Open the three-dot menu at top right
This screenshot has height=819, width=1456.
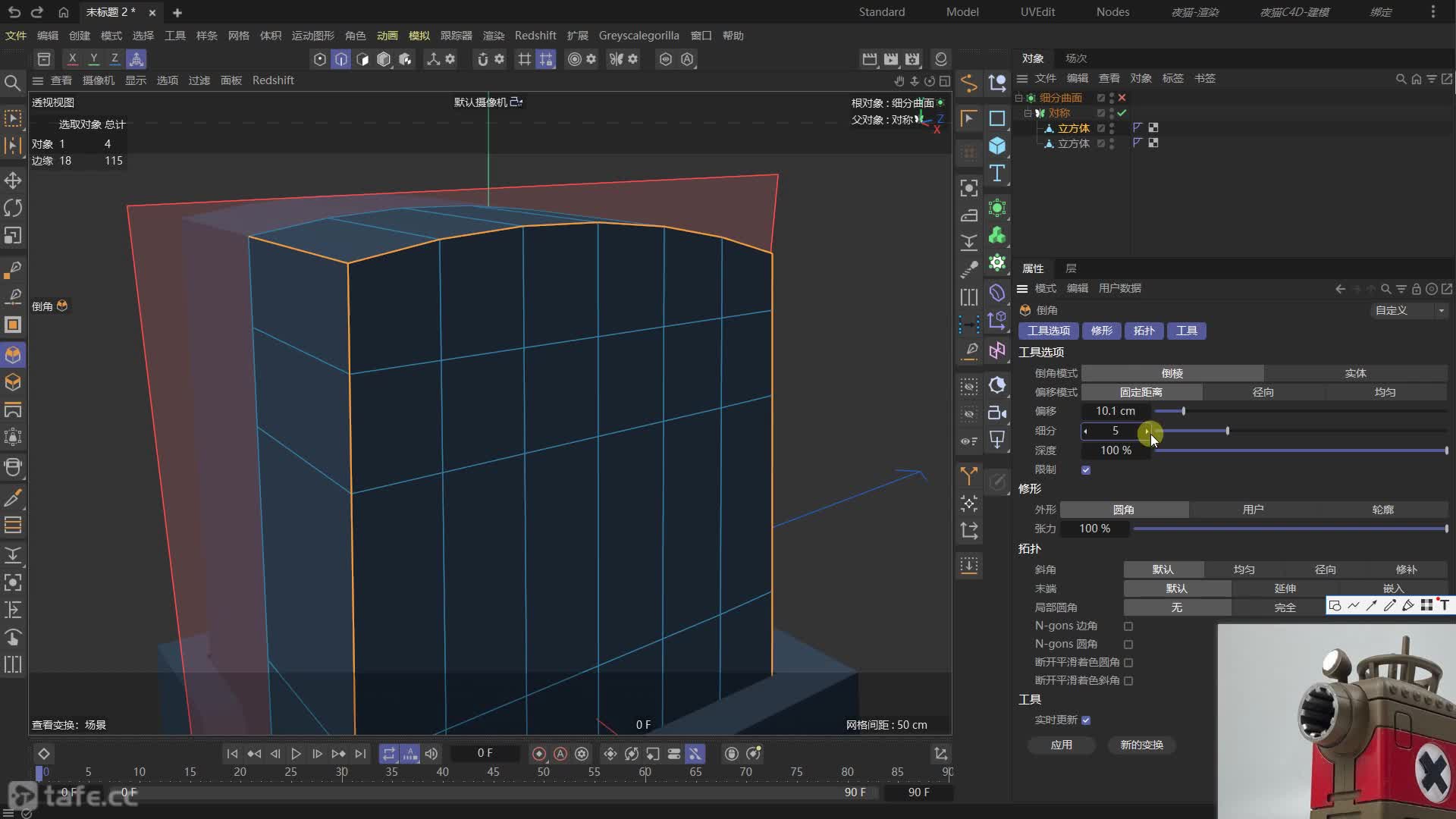pos(1433,12)
